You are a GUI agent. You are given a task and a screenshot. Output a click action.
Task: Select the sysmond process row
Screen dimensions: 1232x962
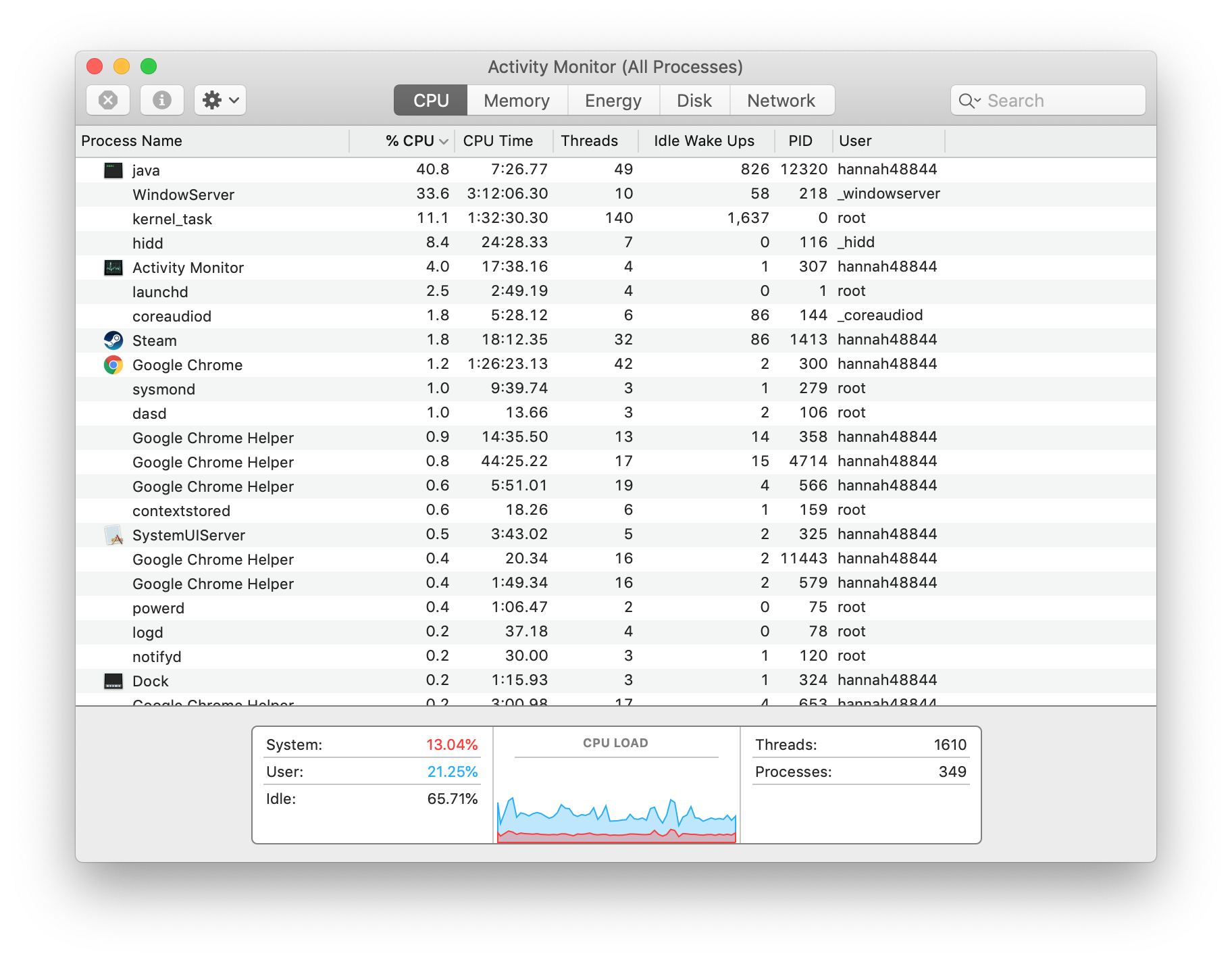(x=616, y=389)
